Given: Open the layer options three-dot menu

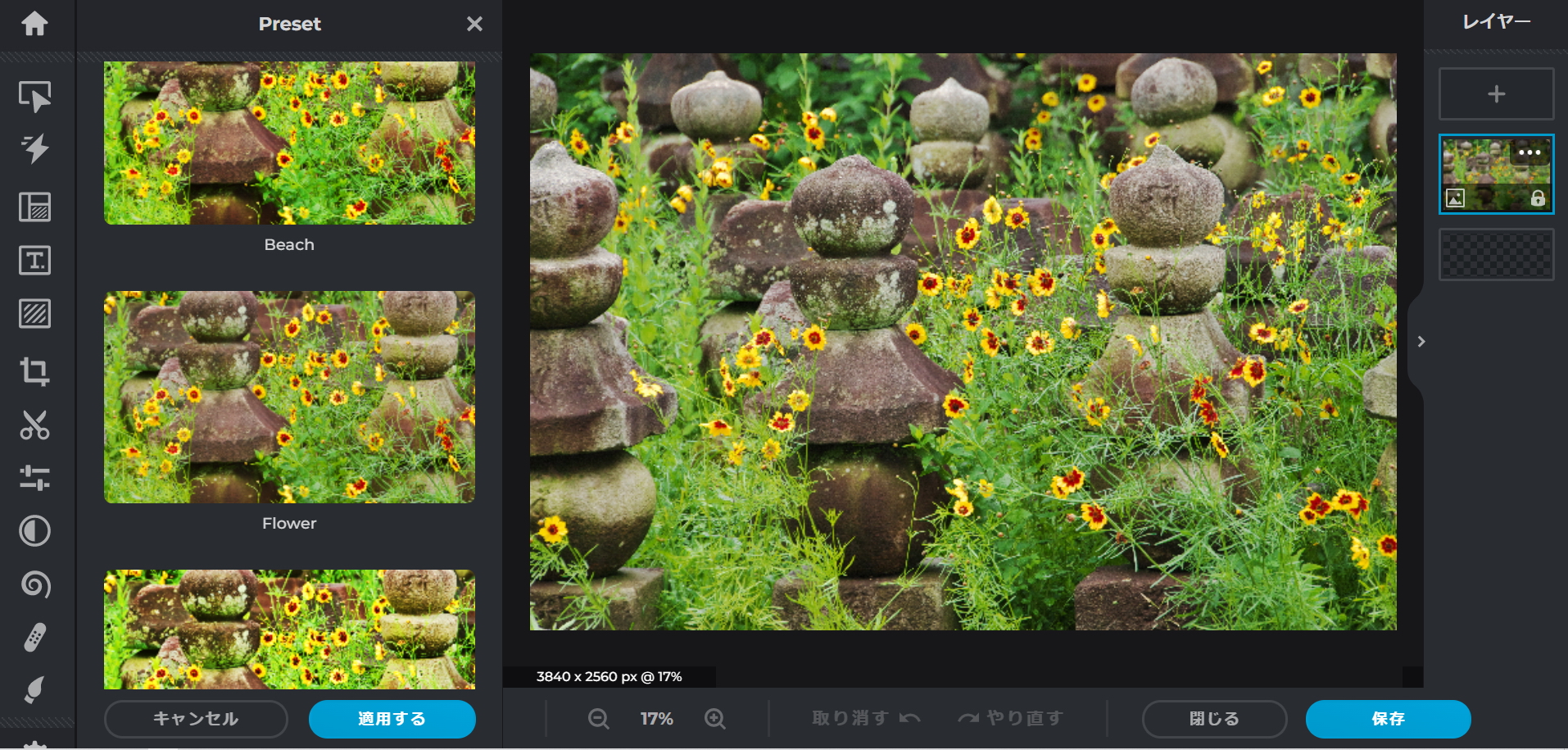Looking at the screenshot, I should pos(1529,152).
